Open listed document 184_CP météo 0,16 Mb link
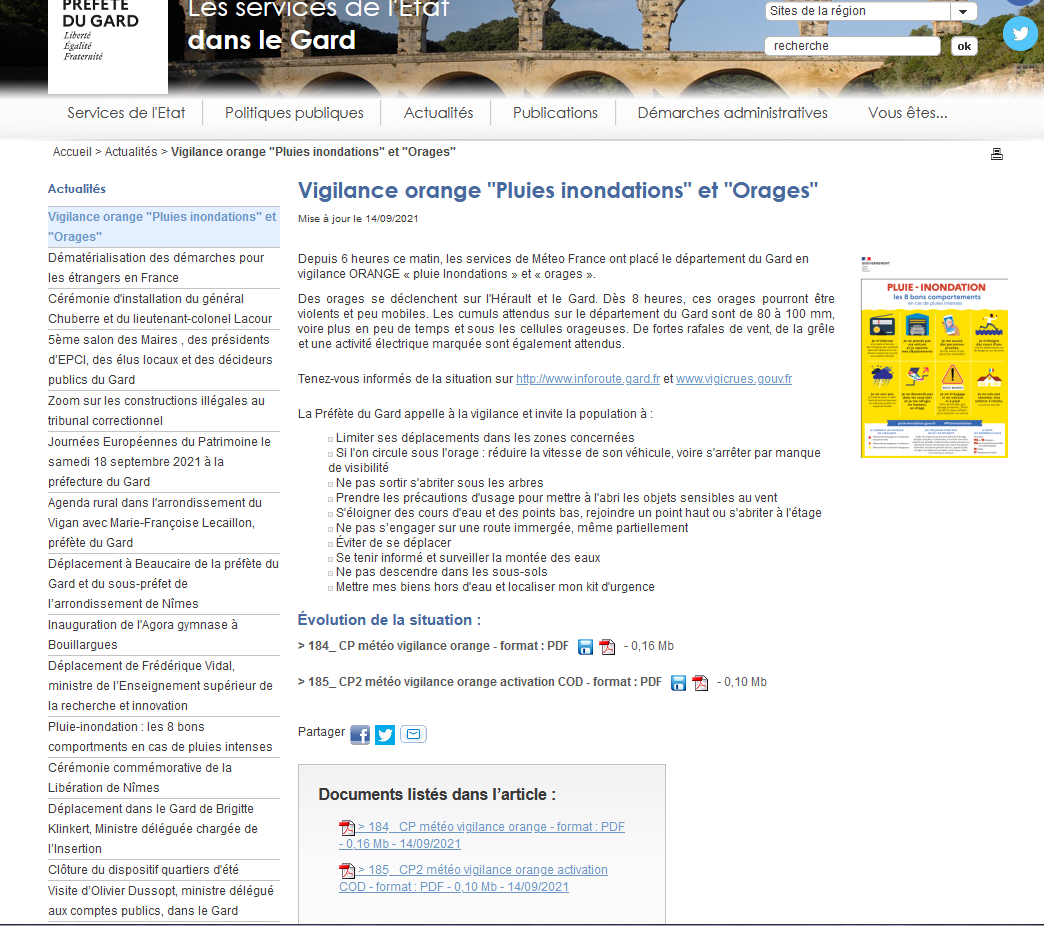The image size is (1044, 926). point(482,835)
